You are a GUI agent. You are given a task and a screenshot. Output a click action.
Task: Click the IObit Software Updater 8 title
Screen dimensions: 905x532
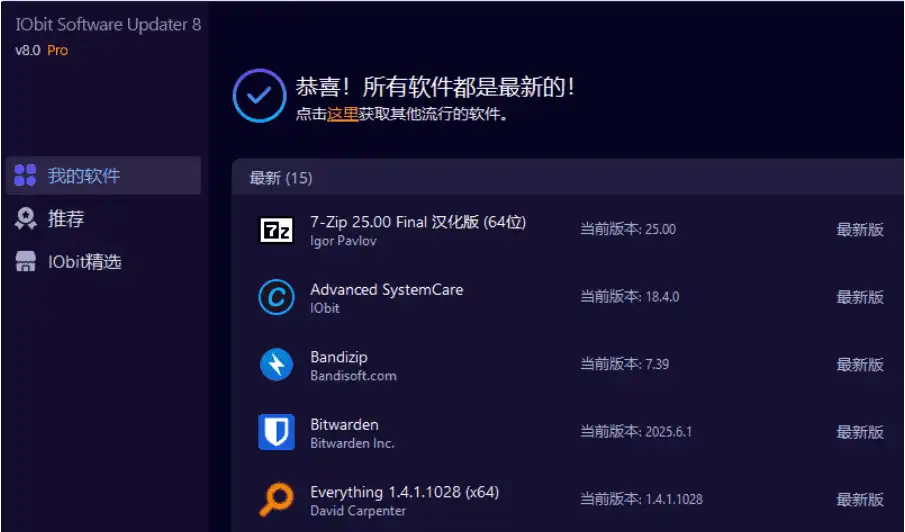(x=109, y=24)
